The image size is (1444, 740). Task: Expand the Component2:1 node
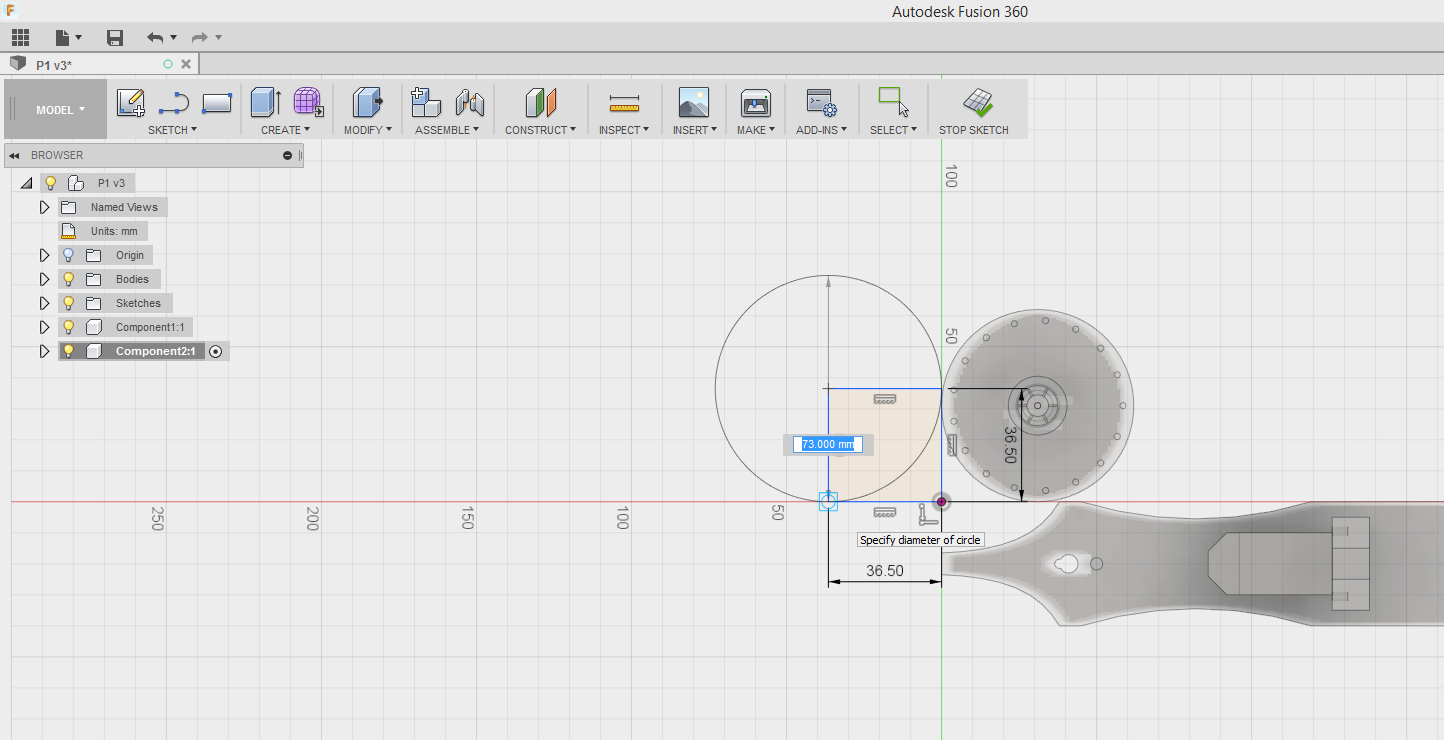pyautogui.click(x=44, y=351)
